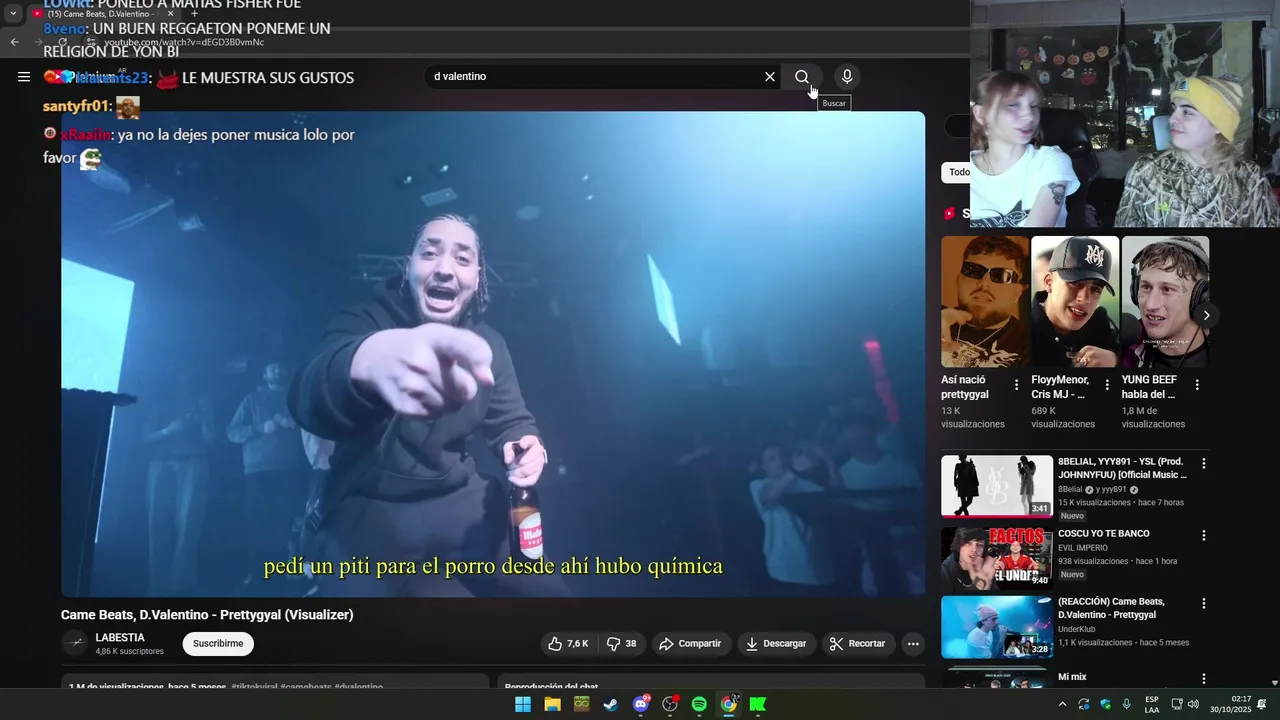Open options menu for 'YUNG BEEF habla del' Short

pos(1197,385)
